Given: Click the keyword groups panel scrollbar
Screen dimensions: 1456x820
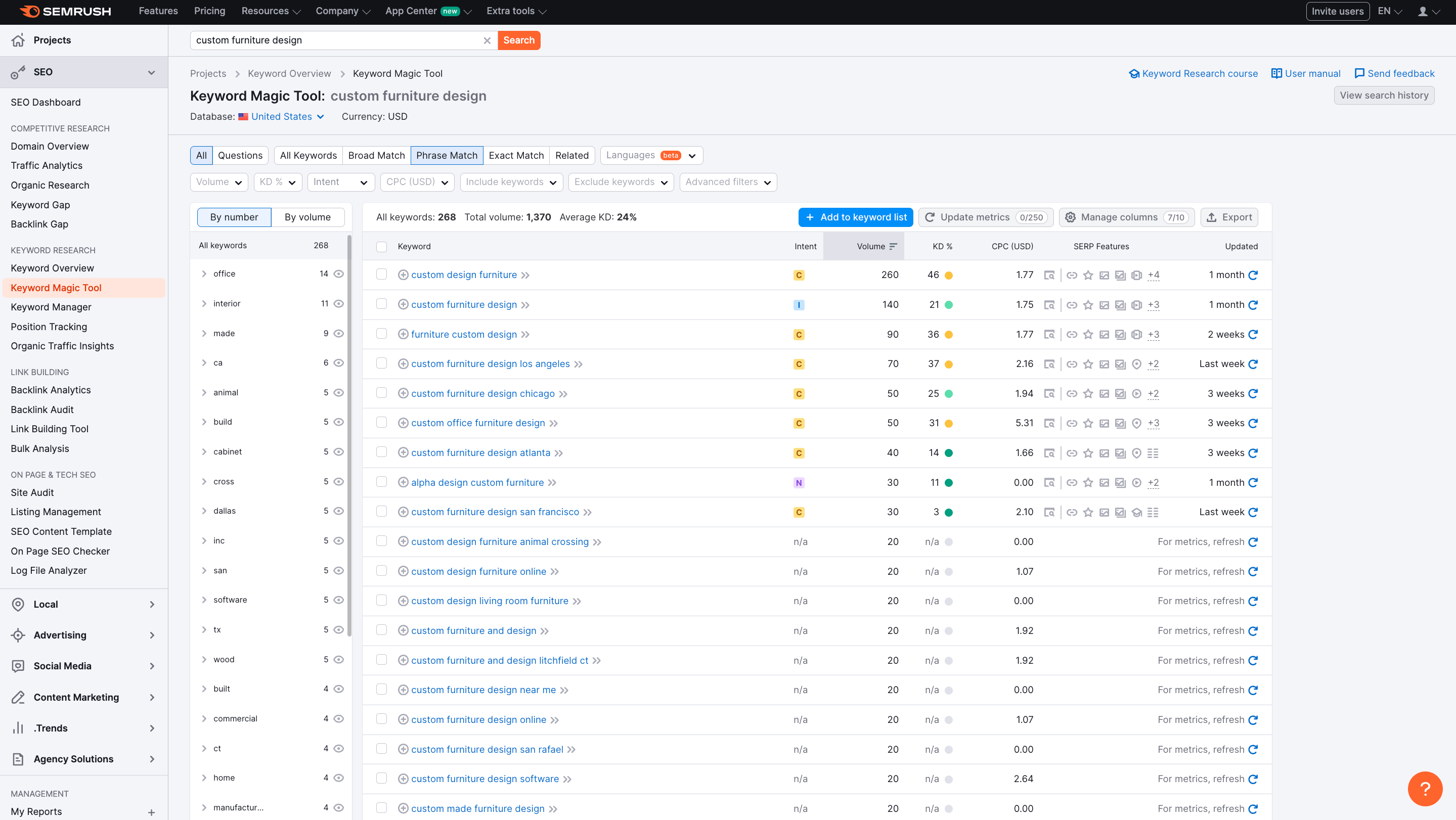Looking at the screenshot, I should tap(349, 435).
